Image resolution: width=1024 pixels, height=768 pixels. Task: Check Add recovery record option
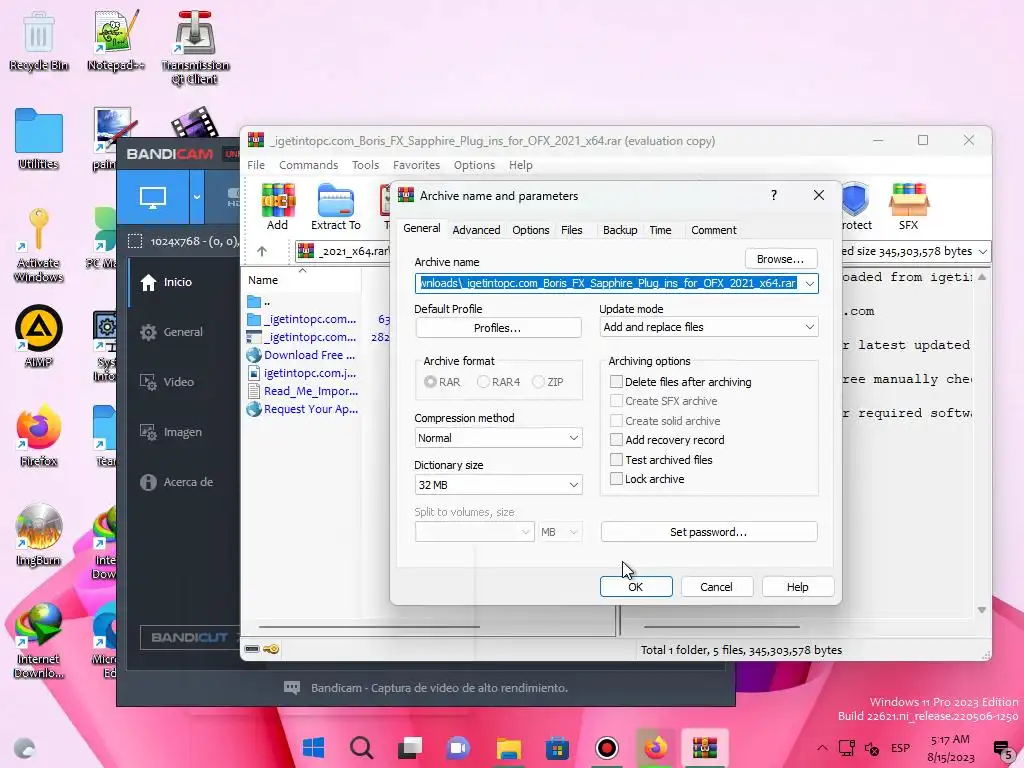pyautogui.click(x=616, y=440)
